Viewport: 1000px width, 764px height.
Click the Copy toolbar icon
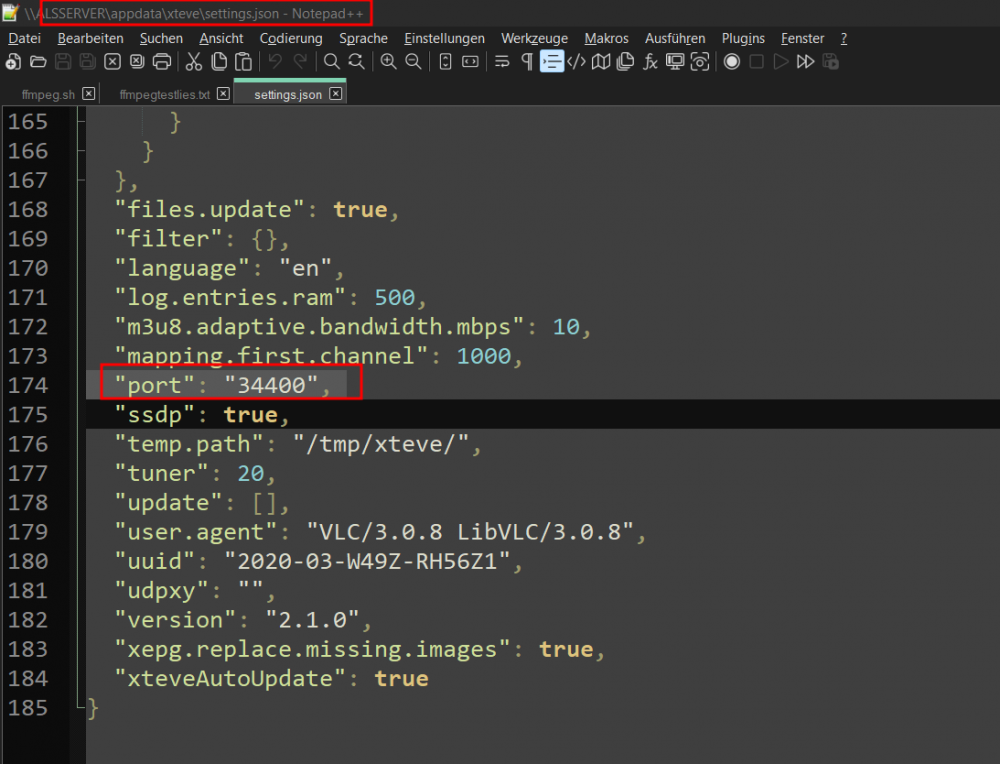[x=219, y=62]
